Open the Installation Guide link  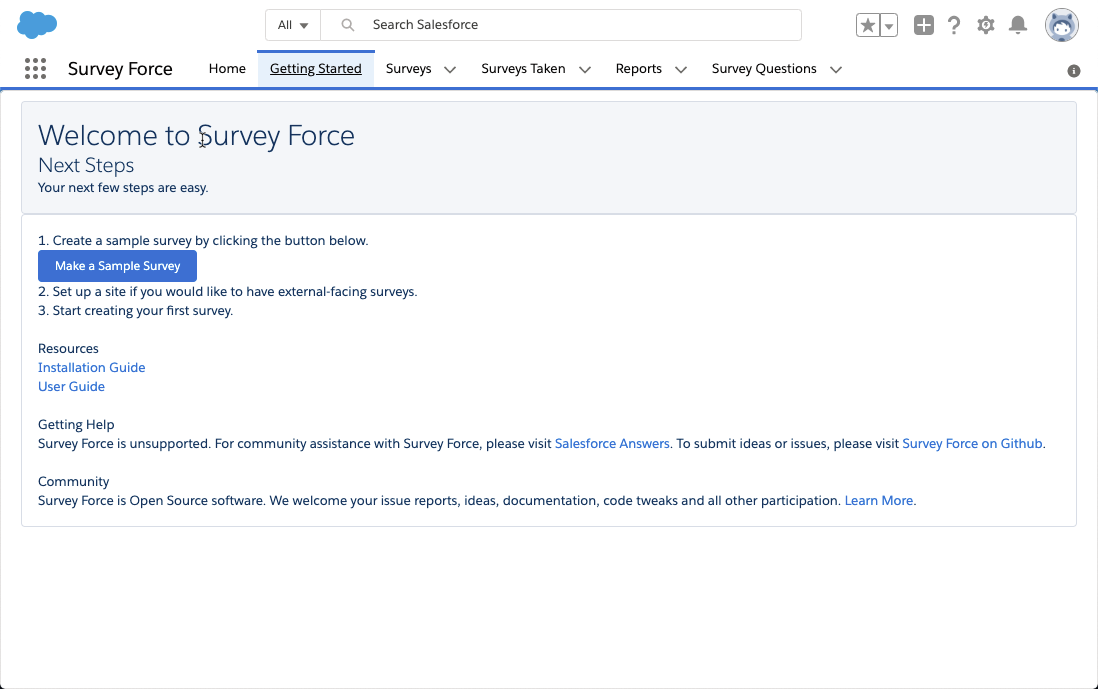pyautogui.click(x=92, y=368)
